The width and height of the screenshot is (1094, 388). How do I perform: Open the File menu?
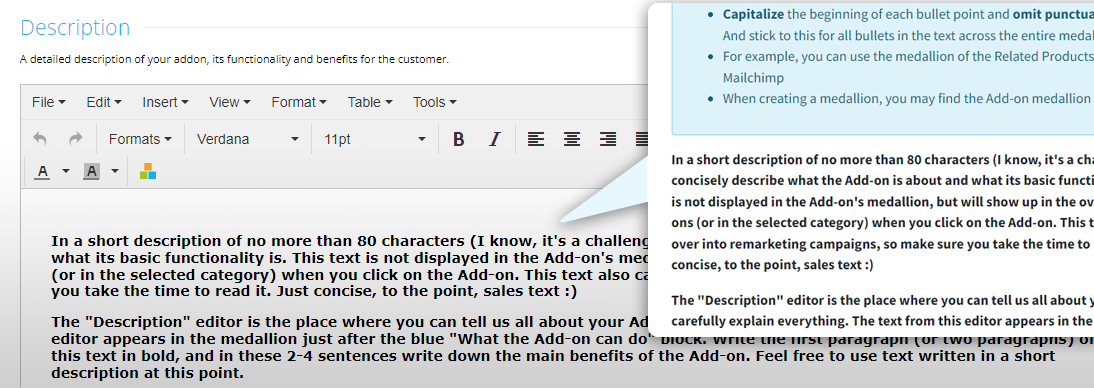[x=48, y=102]
